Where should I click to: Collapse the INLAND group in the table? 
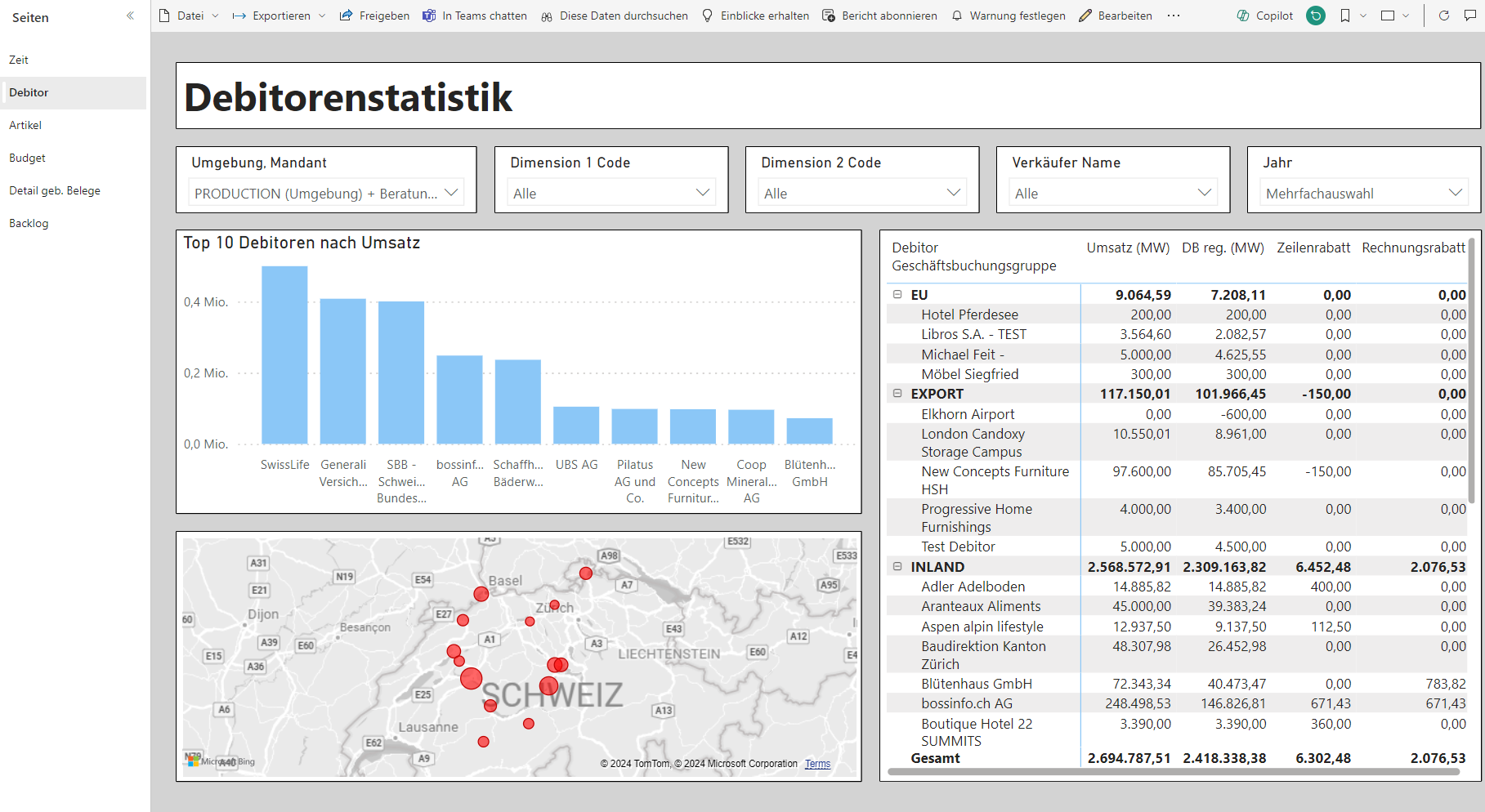coord(897,566)
